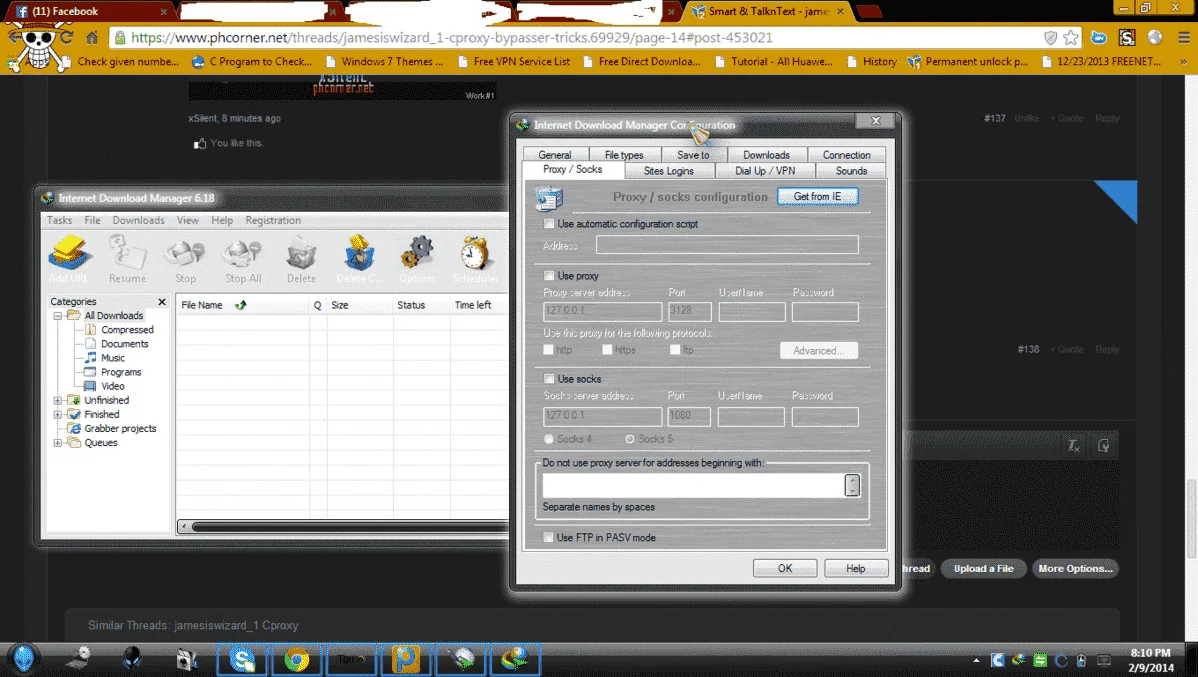Click the like thumb icon under post
The width and height of the screenshot is (1198, 677).
pyautogui.click(x=200, y=143)
